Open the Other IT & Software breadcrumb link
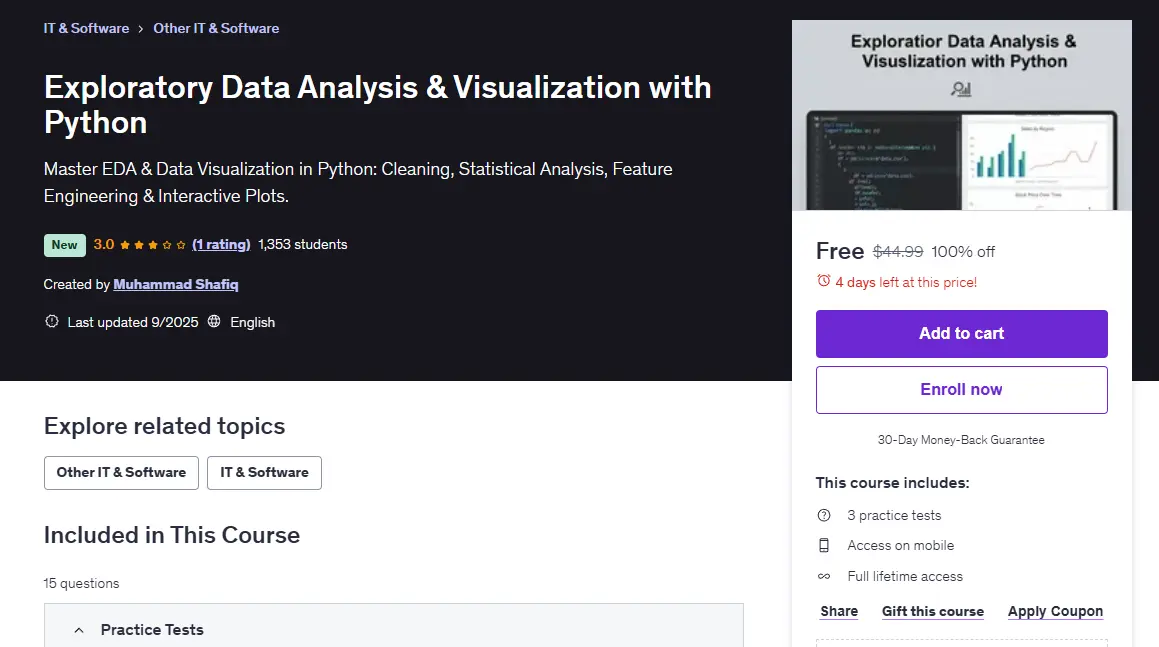Viewport: 1159px width, 647px height. click(x=216, y=28)
